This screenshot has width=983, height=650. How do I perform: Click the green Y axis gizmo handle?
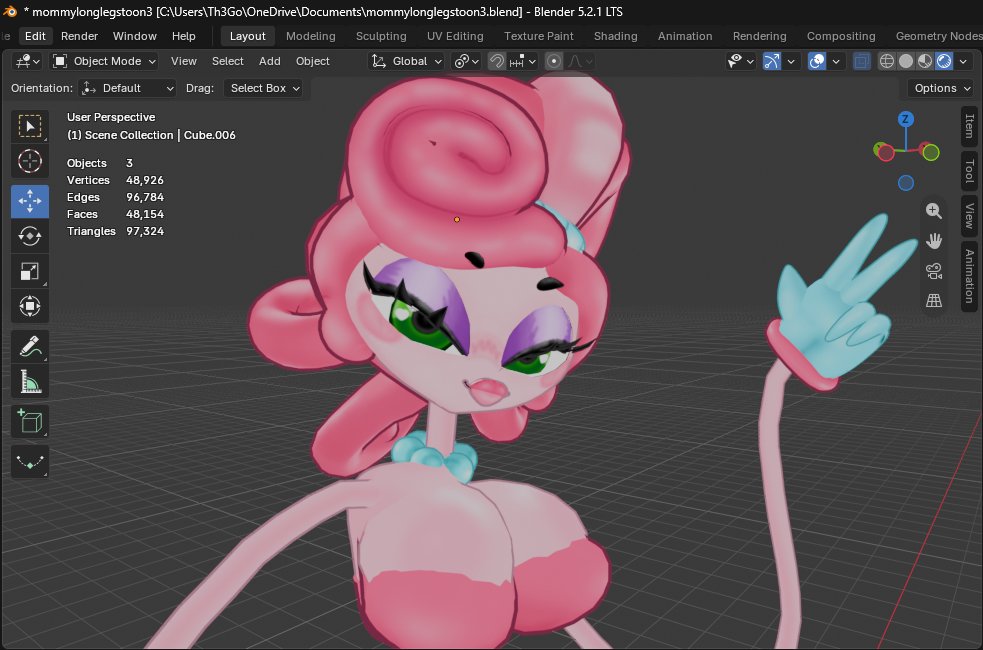click(x=931, y=152)
